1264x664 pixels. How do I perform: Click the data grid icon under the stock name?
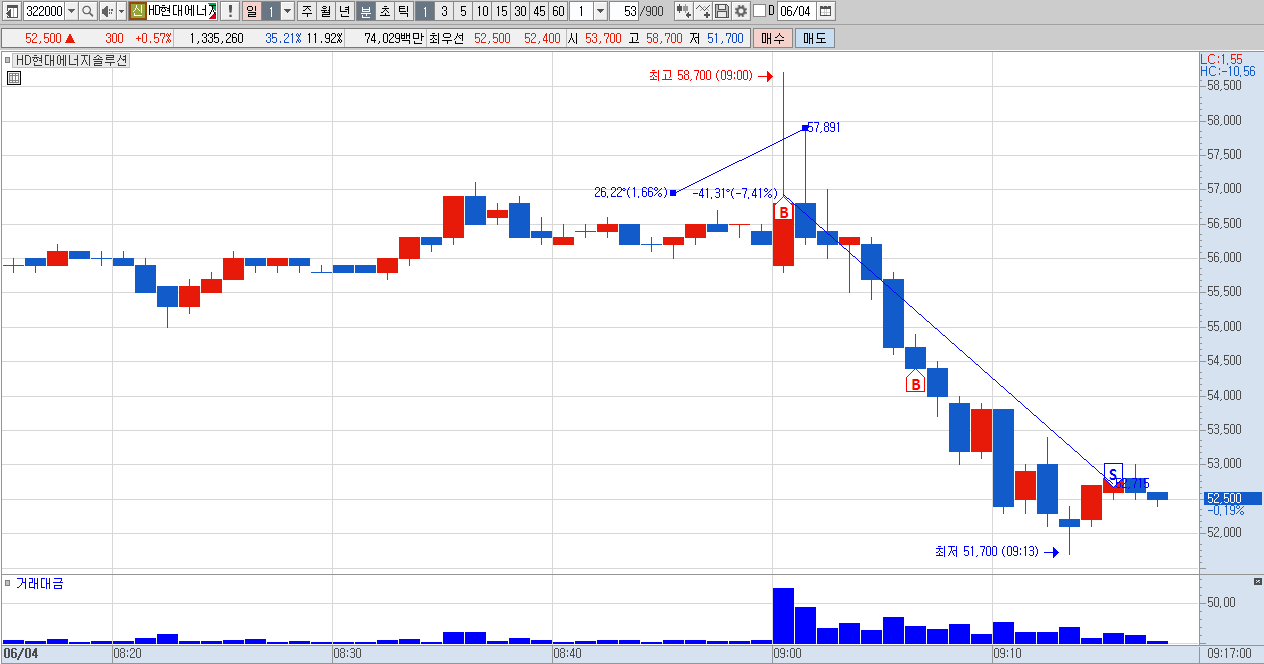click(x=13, y=77)
